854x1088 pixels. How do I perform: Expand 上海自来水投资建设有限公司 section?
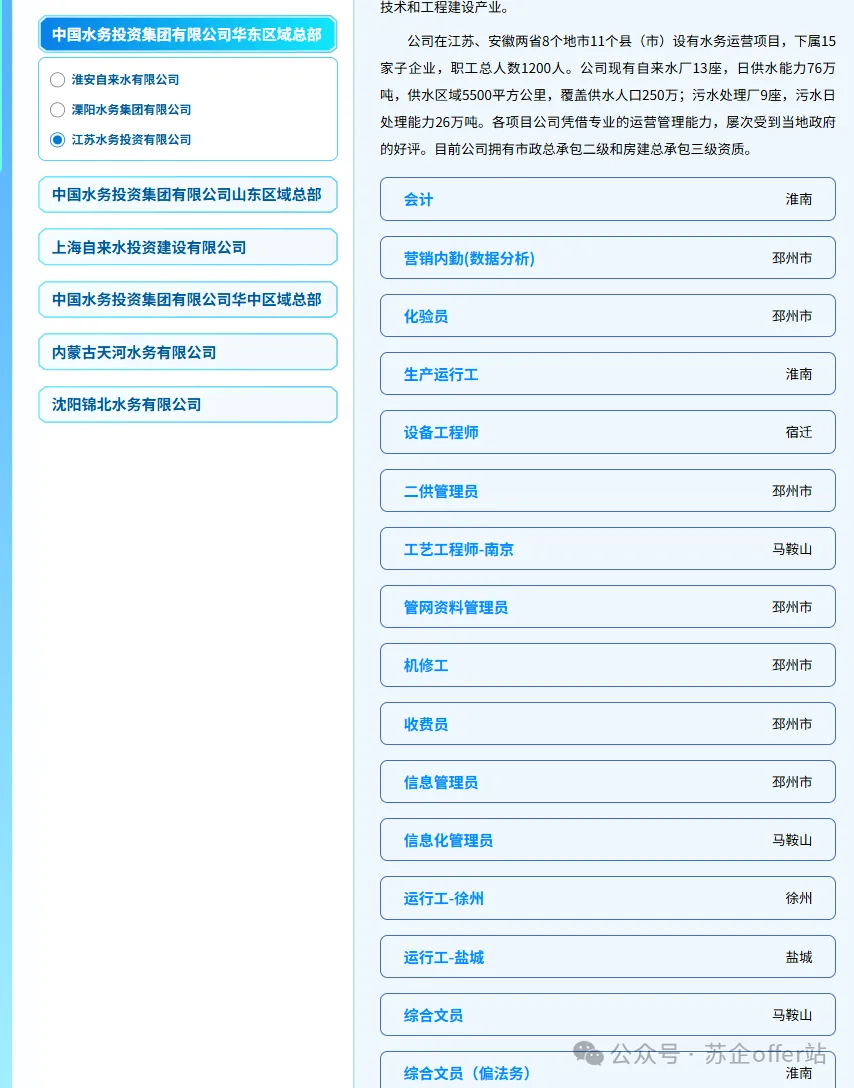coord(187,247)
